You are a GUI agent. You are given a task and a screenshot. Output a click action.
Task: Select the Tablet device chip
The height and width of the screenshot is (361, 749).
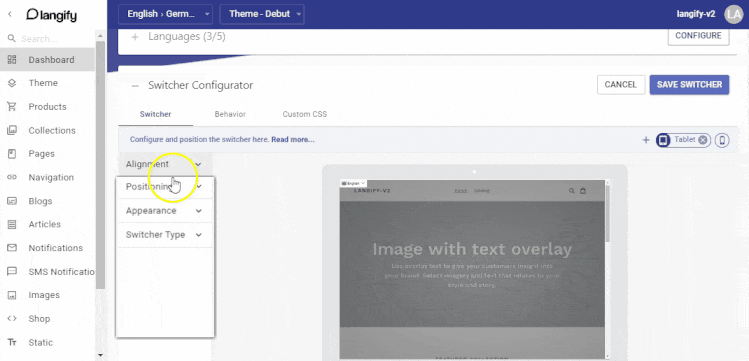684,140
